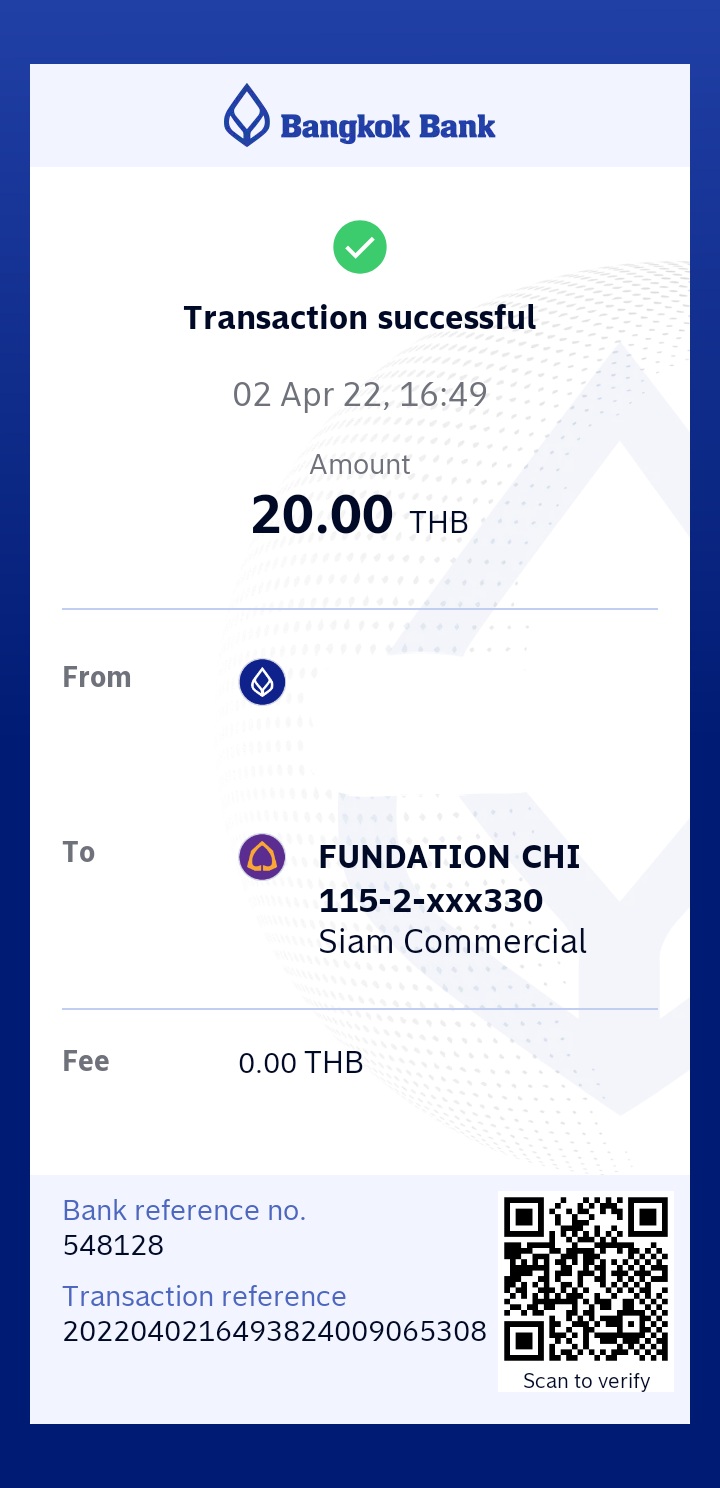The width and height of the screenshot is (720, 1488).
Task: Click the QR code image
Action: coord(586,1279)
